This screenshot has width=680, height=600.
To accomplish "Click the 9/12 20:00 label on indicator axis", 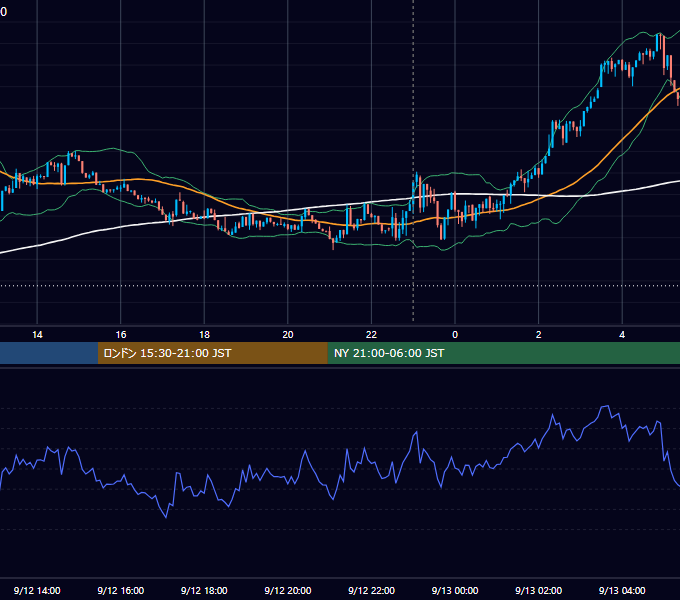I will pos(288,590).
